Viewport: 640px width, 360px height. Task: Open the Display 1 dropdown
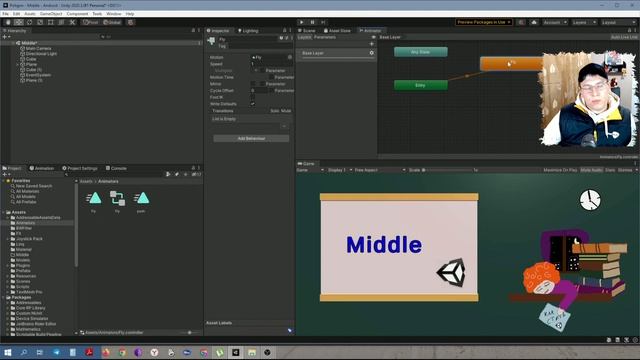pos(339,170)
